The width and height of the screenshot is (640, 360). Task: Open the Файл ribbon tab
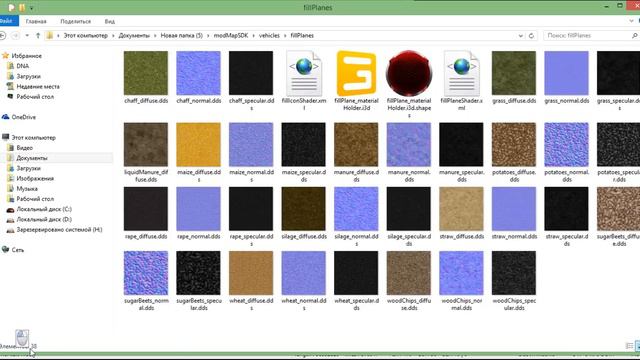tap(8, 21)
